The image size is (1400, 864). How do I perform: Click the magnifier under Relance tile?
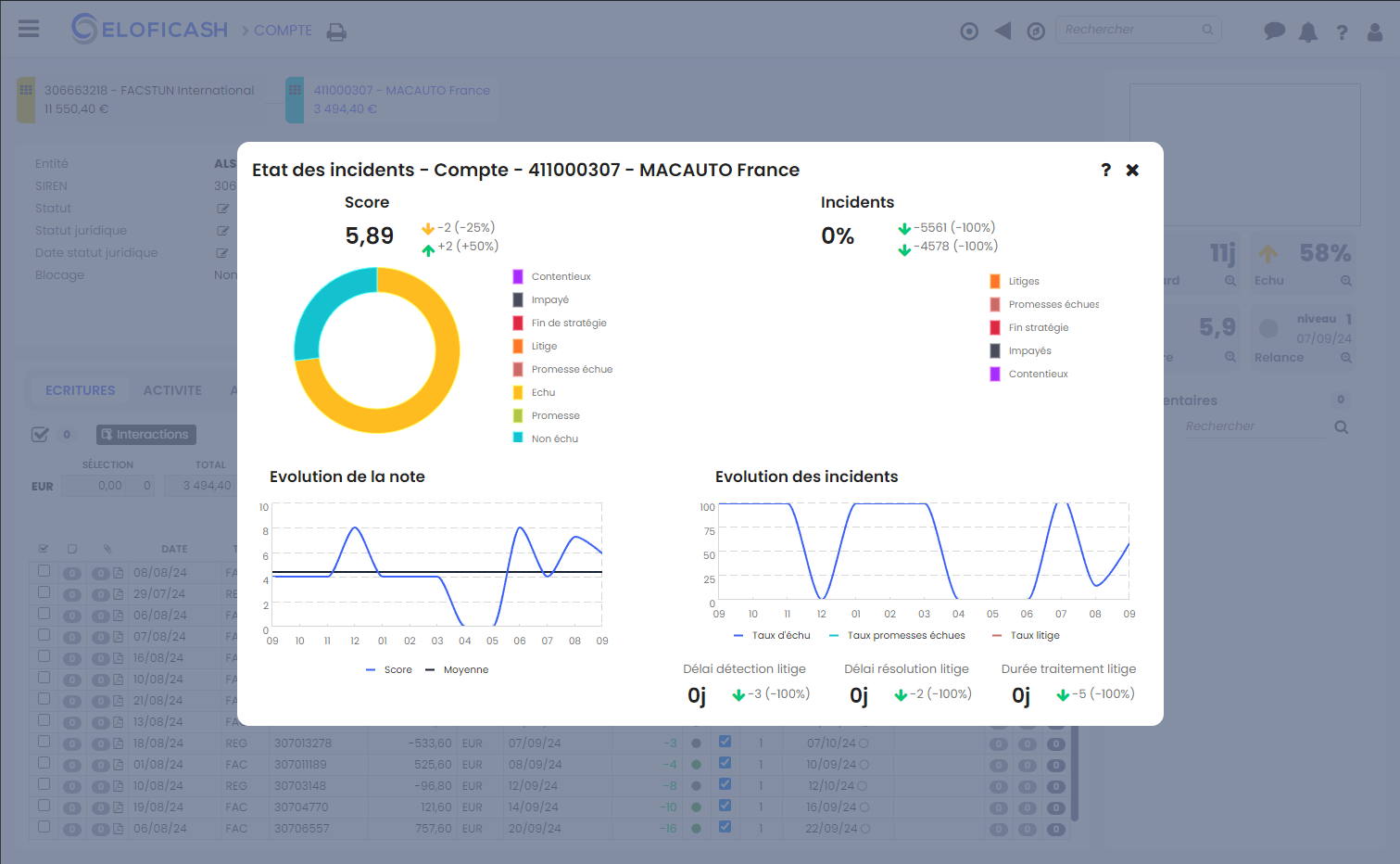coord(1346,358)
